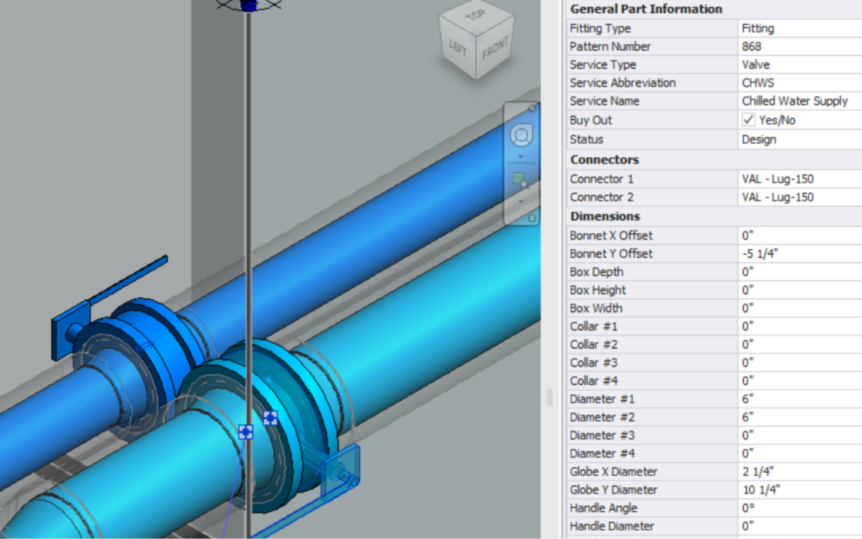Collapse the Connectors section header
862x539 pixels.
[604, 159]
